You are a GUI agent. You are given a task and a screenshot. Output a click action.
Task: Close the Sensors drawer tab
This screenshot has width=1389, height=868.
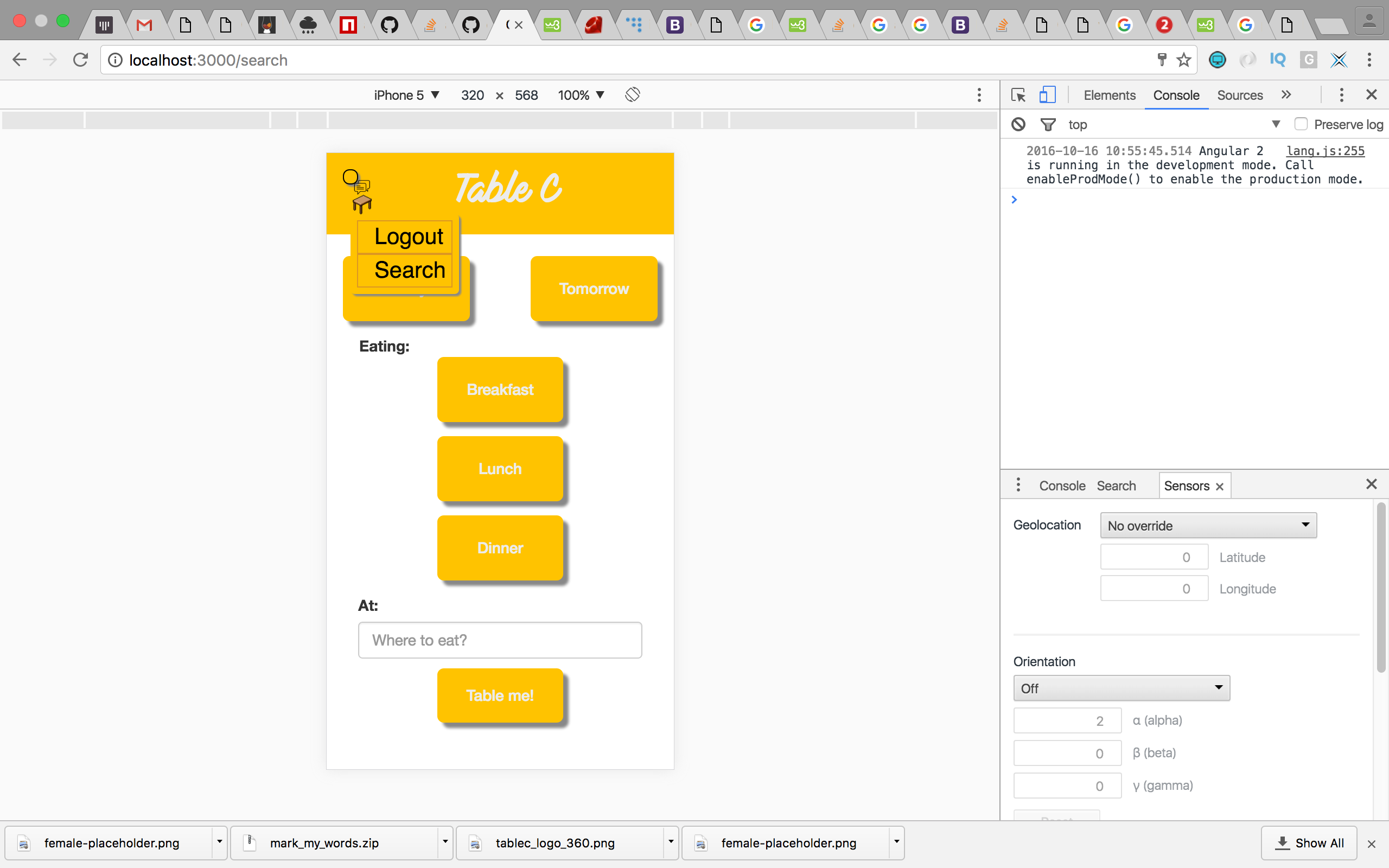(x=1220, y=486)
